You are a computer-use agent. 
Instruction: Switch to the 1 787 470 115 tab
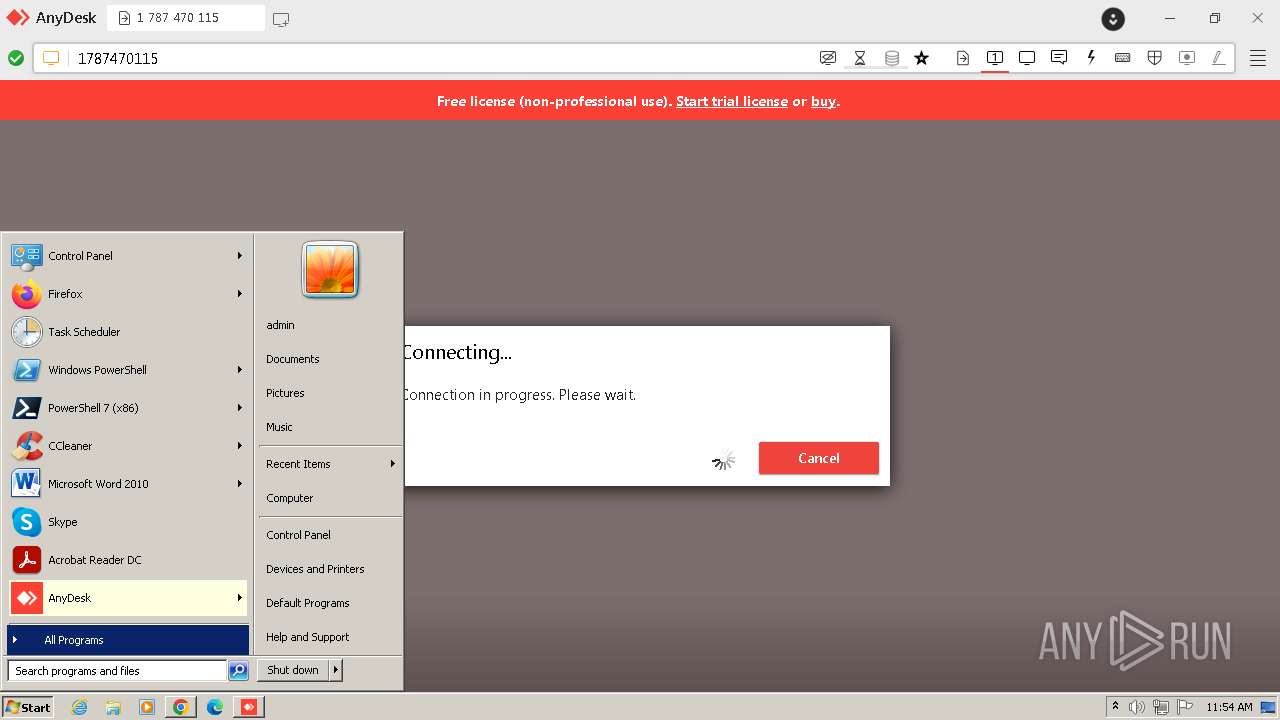pos(186,18)
